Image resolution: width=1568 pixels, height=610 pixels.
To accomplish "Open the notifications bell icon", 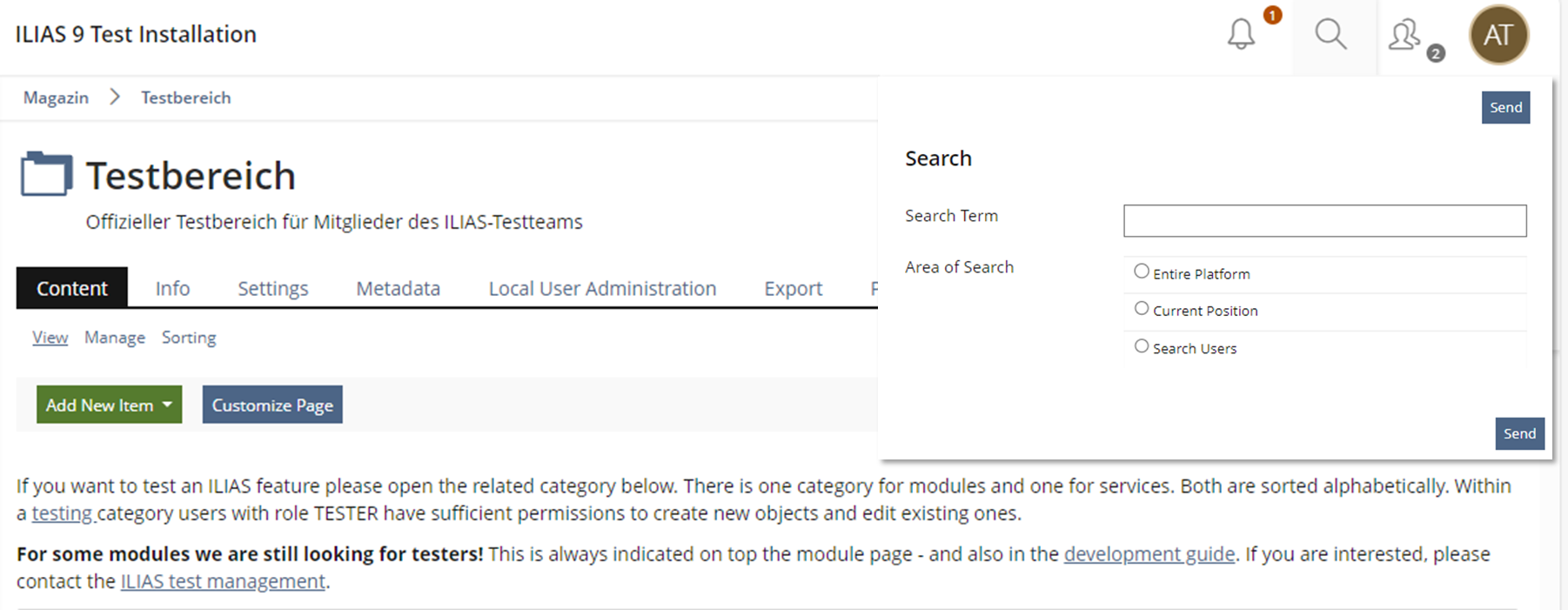I will tap(1241, 35).
